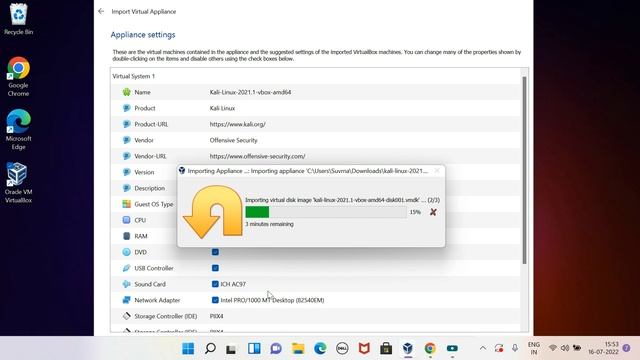Screen dimensions: 640x360
Task: Open Oracle VM VirtualBox desktop shortcut
Action: click(18, 182)
